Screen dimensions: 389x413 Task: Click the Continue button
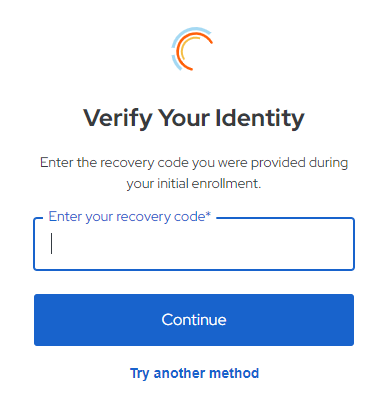[x=194, y=320]
